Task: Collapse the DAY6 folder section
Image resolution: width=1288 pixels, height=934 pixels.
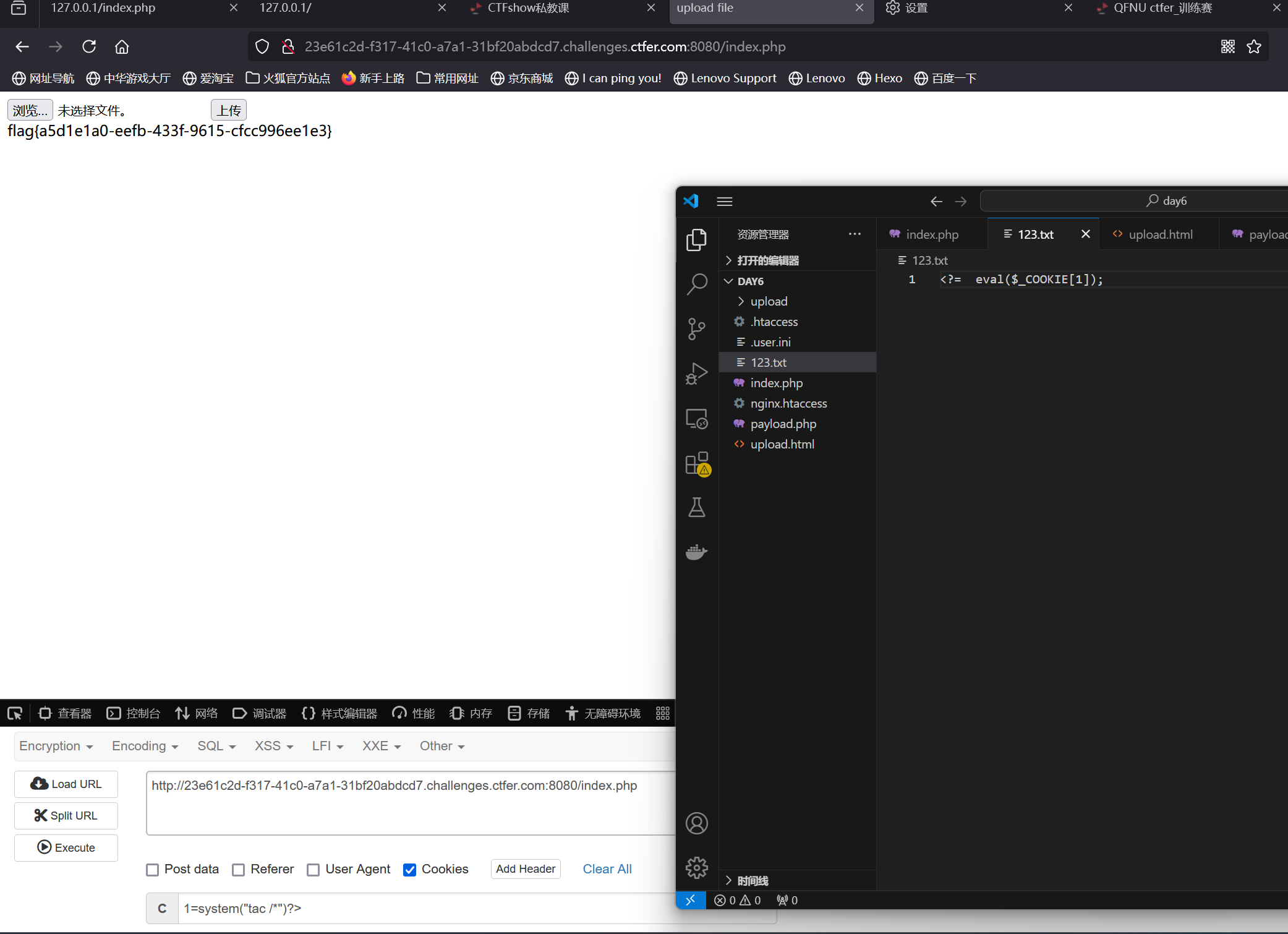Action: [750, 281]
